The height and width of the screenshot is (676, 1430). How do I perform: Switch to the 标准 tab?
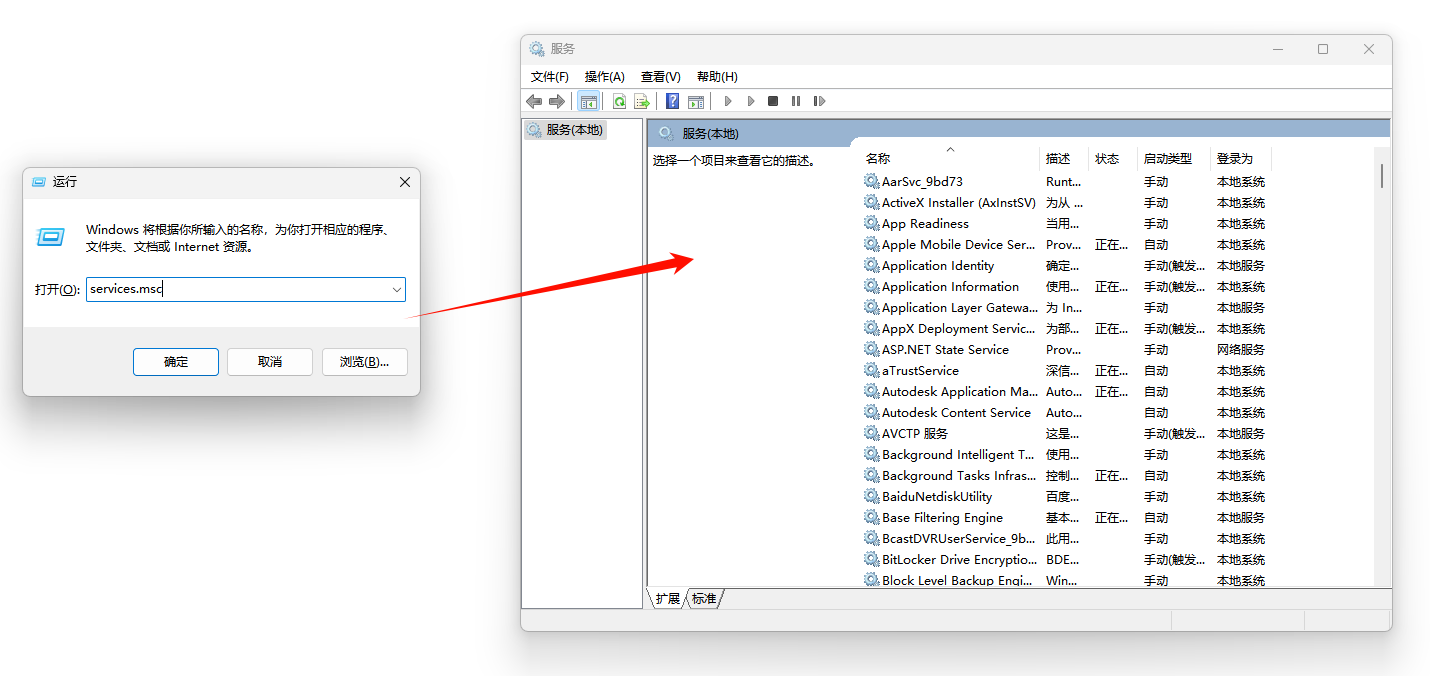(x=704, y=599)
